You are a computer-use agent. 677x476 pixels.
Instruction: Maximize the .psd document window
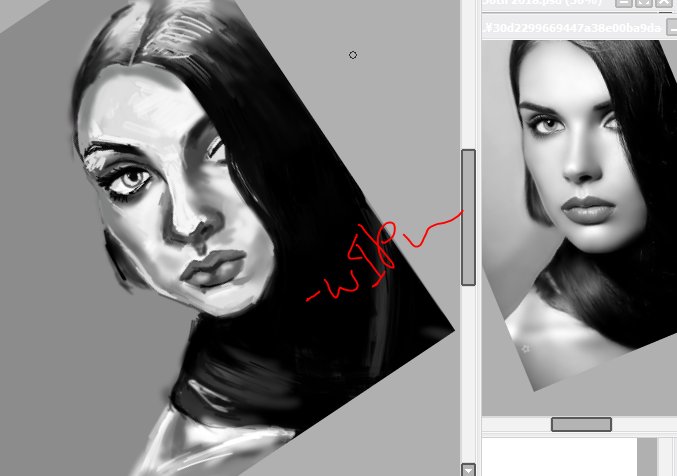(x=644, y=3)
